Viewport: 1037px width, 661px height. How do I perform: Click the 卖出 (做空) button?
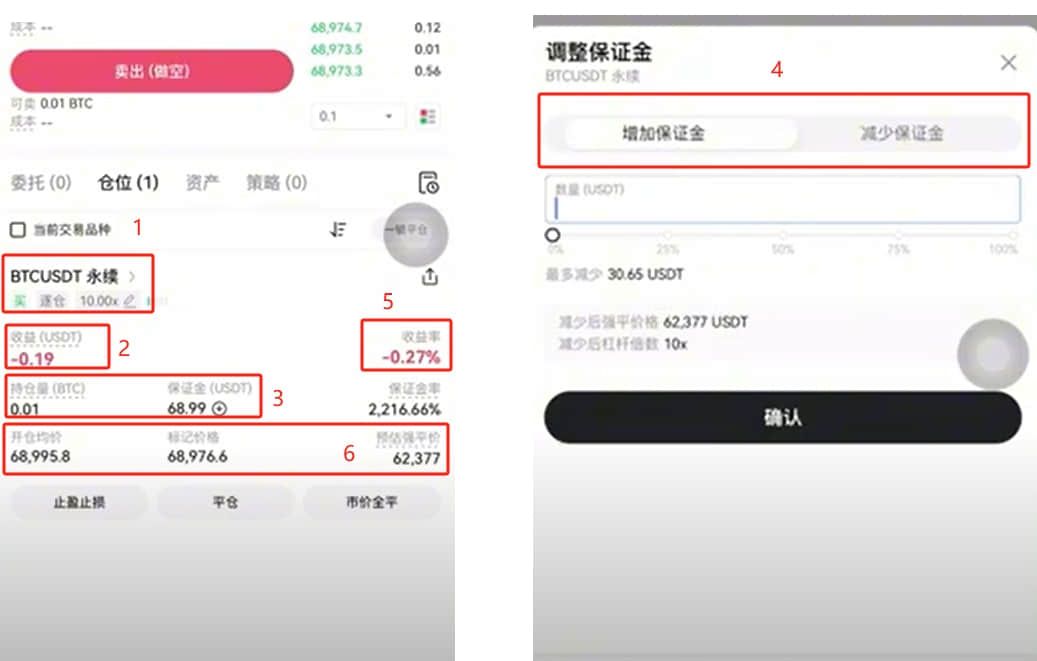151,71
